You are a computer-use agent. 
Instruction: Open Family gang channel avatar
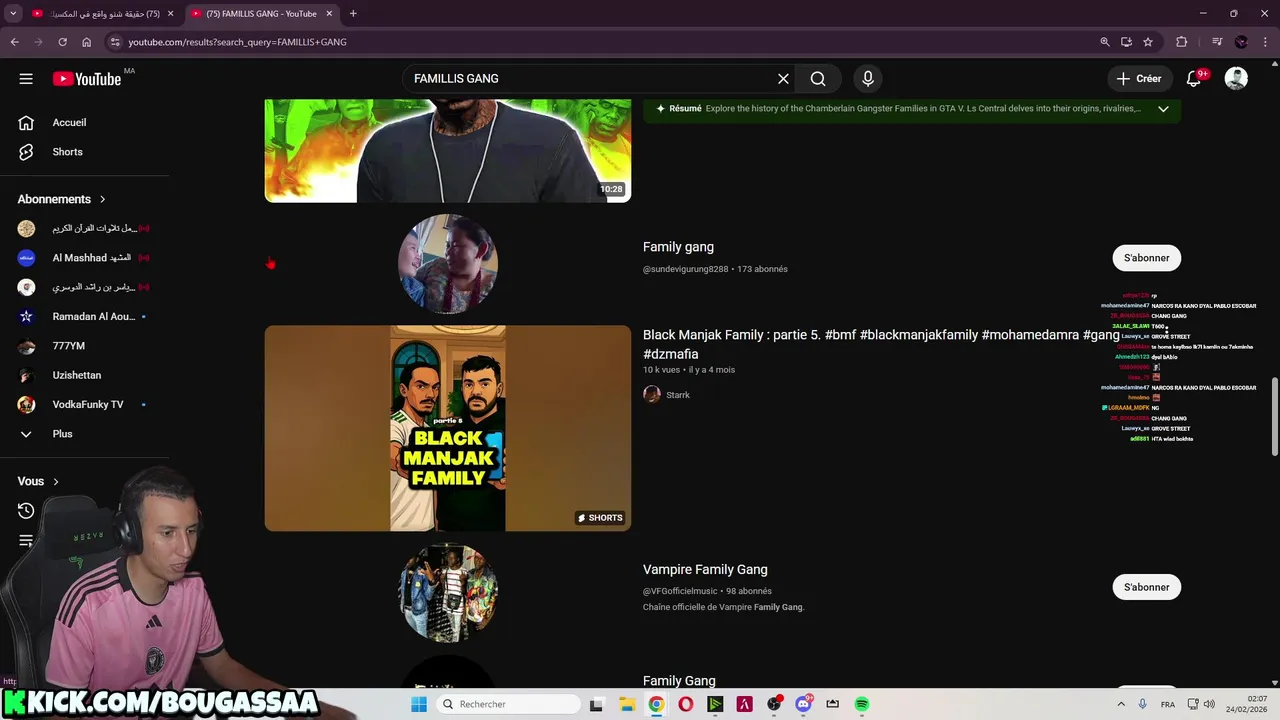click(448, 264)
